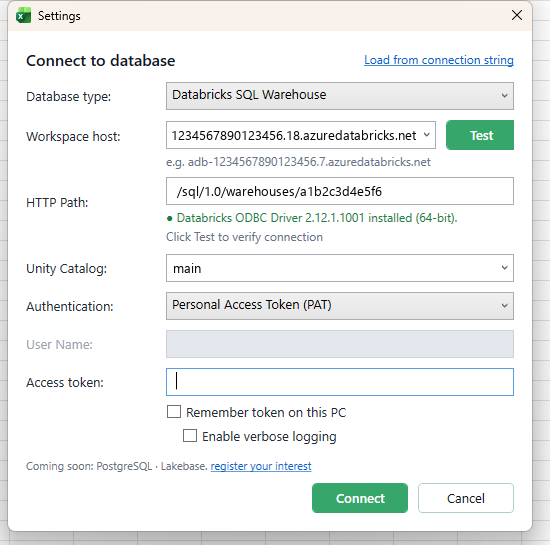Click the disabled User Name field

340,344
